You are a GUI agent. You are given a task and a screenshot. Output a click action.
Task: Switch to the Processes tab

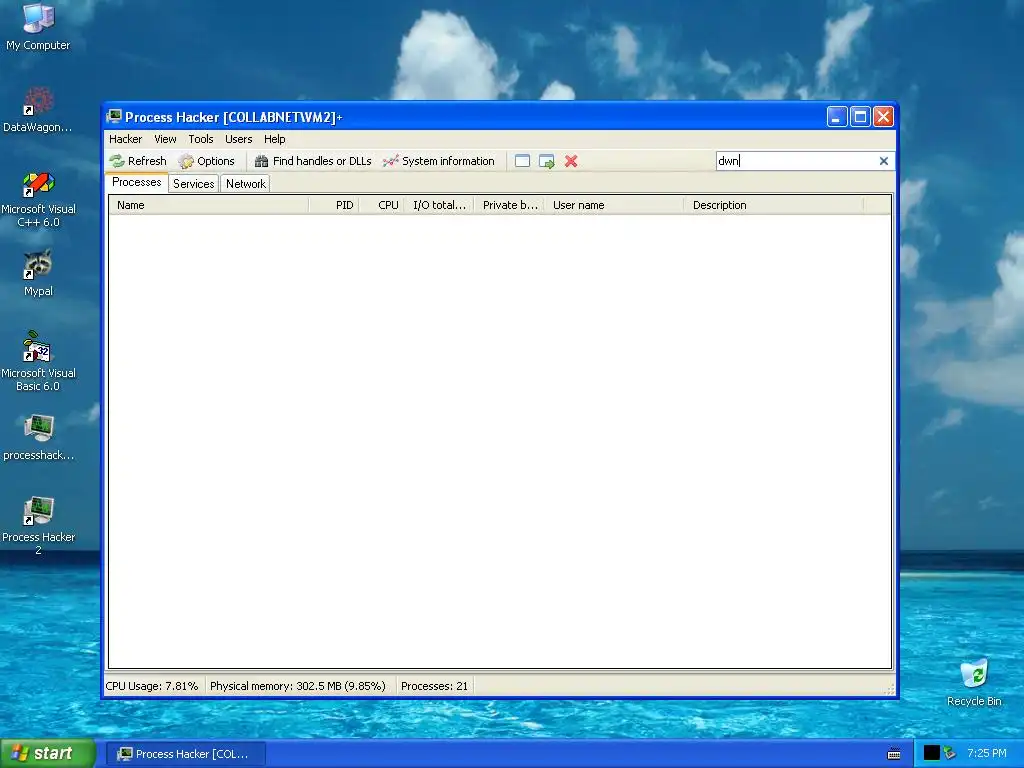point(136,182)
